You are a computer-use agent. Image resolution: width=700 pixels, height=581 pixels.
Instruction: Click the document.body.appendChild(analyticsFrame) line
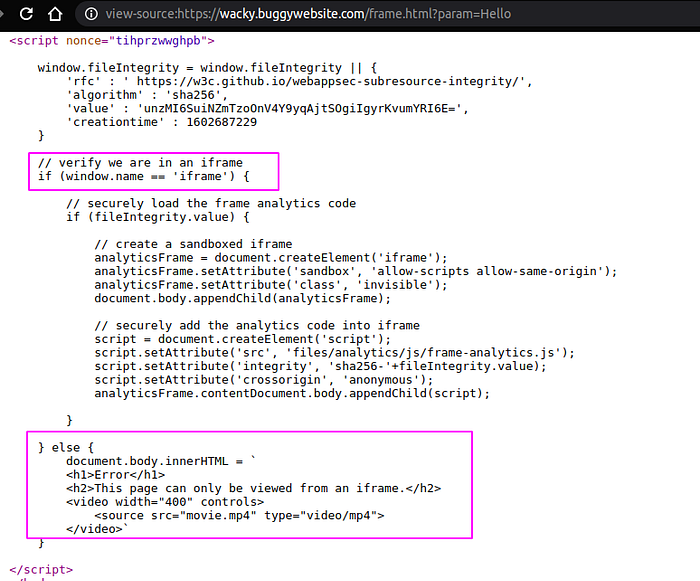coord(242,298)
